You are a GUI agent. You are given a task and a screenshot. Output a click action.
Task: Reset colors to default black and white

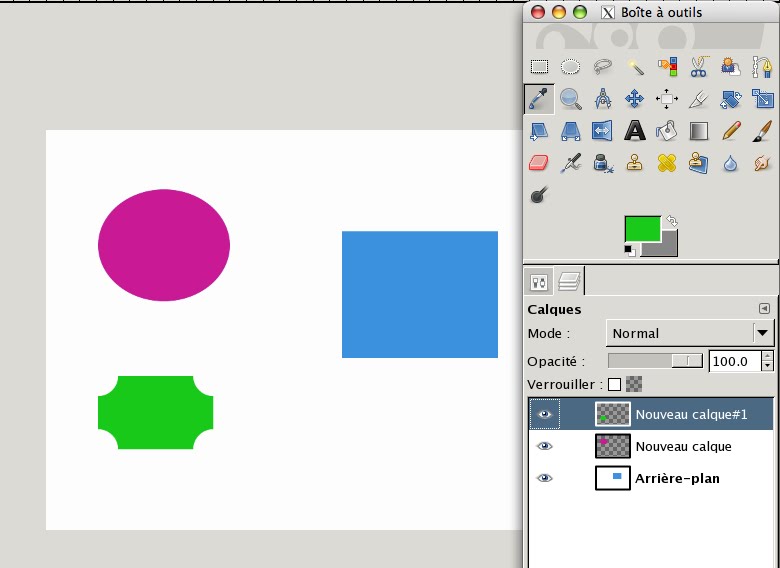pos(630,251)
